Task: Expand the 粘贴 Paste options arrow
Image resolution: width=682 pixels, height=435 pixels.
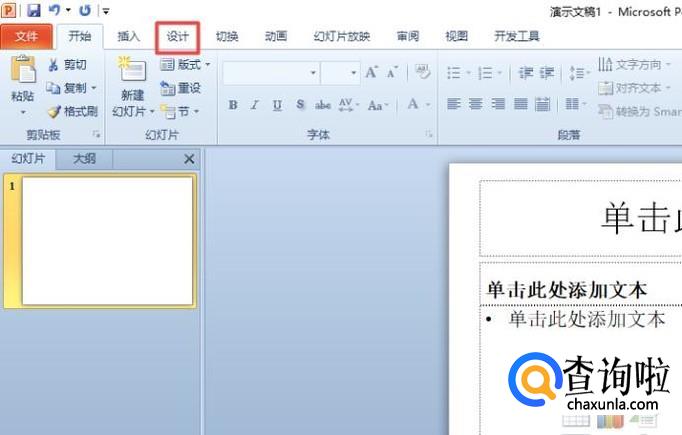Action: pyautogui.click(x=23, y=112)
